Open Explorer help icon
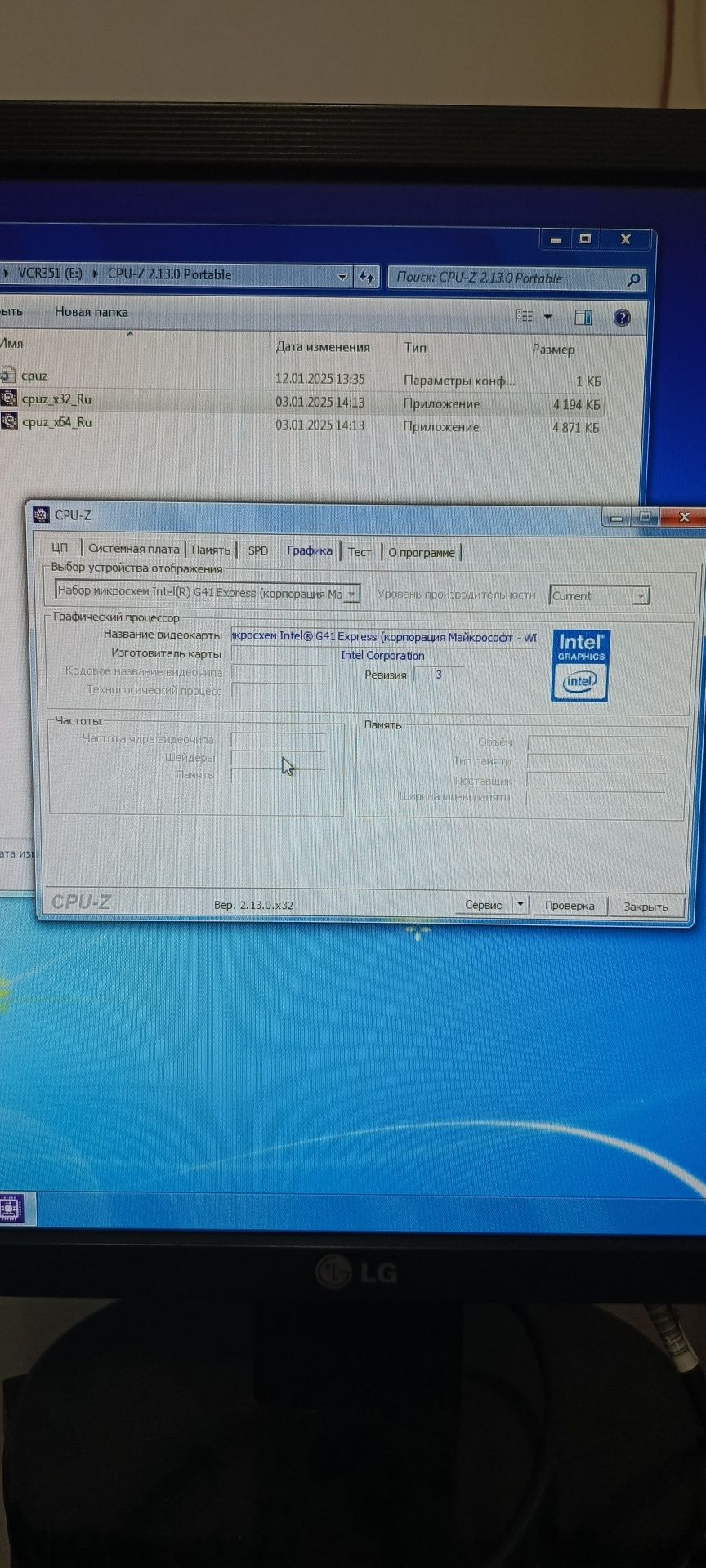The image size is (706, 1568). click(x=622, y=318)
